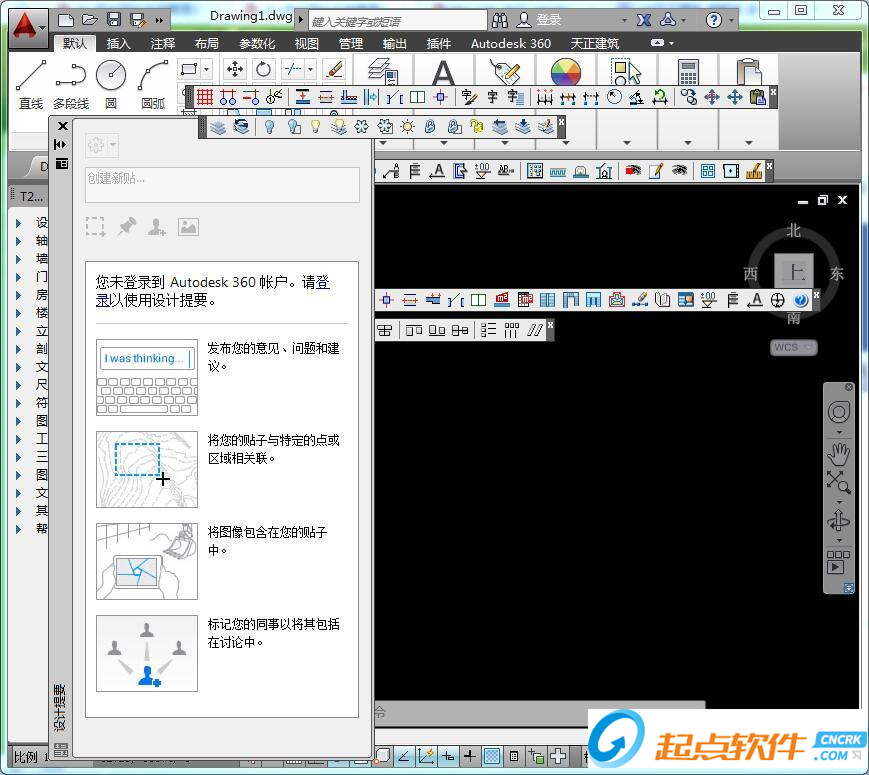The image size is (869, 775).
Task: Toggle the polar tracking status bar icon
Action: [x=405, y=756]
